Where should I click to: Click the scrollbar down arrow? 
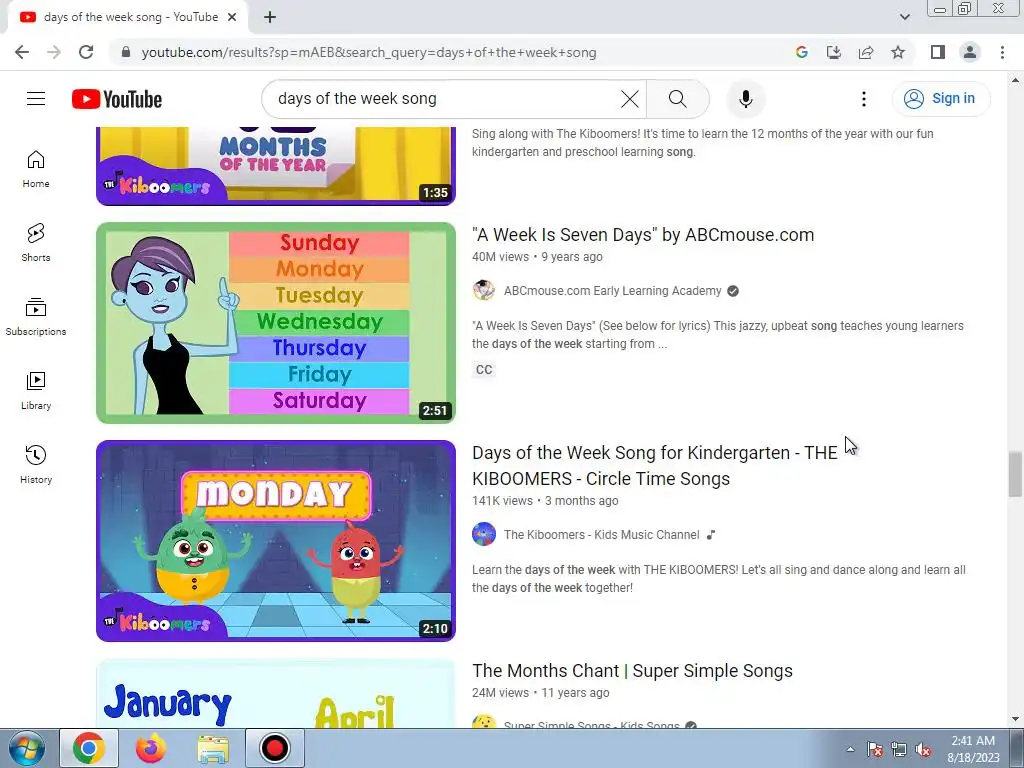click(x=1014, y=719)
